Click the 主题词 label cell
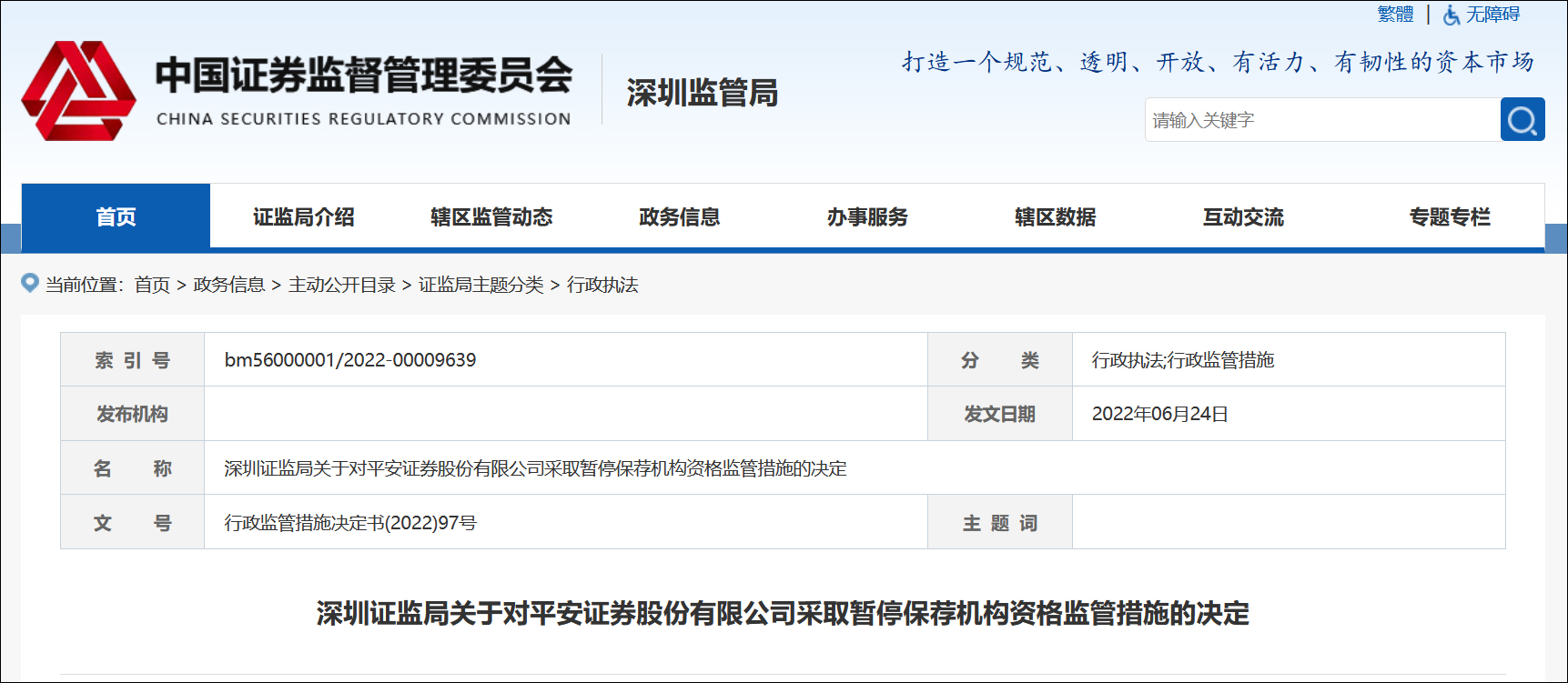This screenshot has height=683, width=1568. click(x=1000, y=523)
